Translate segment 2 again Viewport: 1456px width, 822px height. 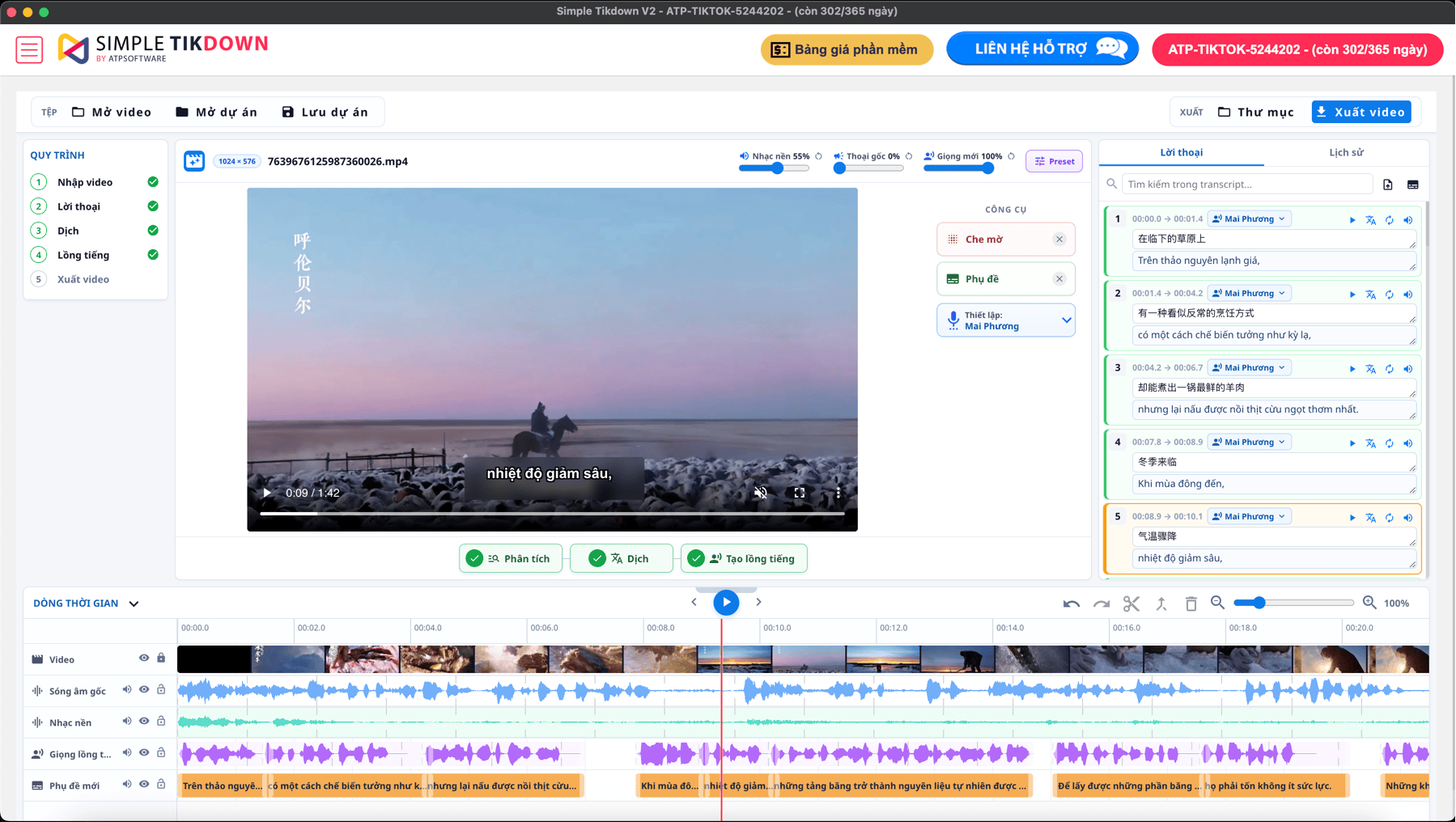click(x=1371, y=294)
